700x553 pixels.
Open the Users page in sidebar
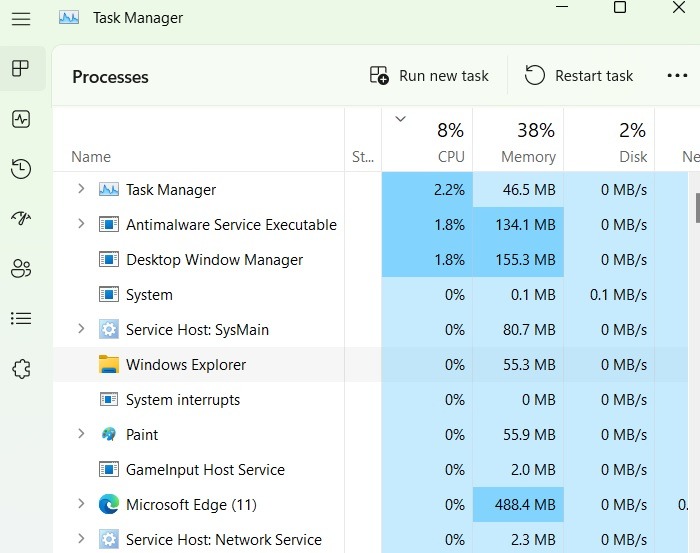(x=21, y=268)
